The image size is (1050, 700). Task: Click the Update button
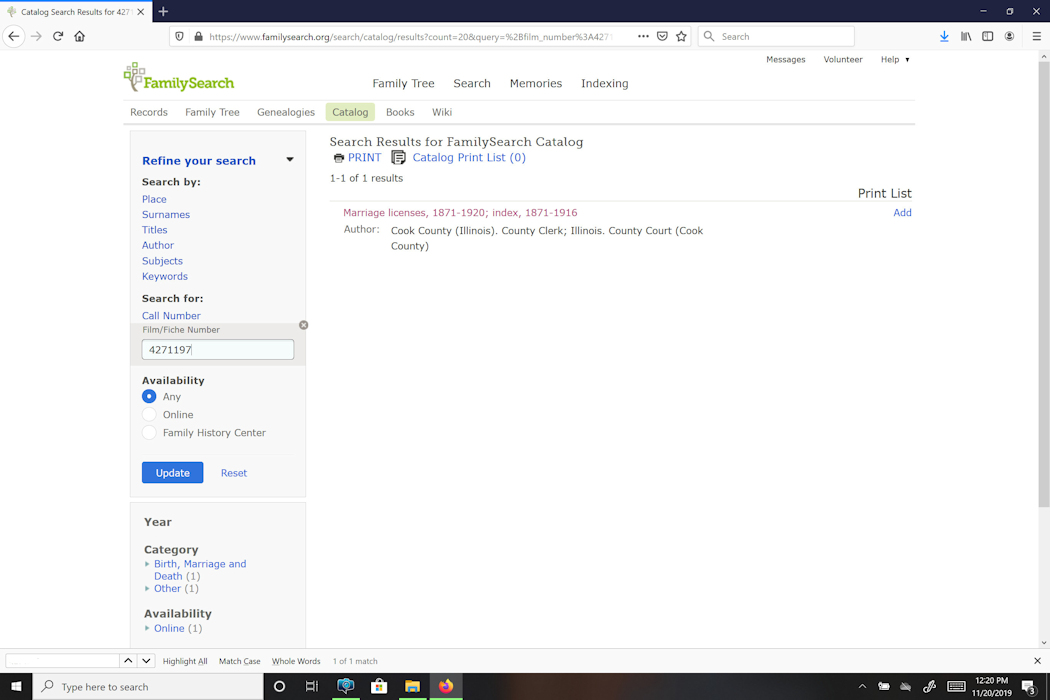tap(173, 473)
